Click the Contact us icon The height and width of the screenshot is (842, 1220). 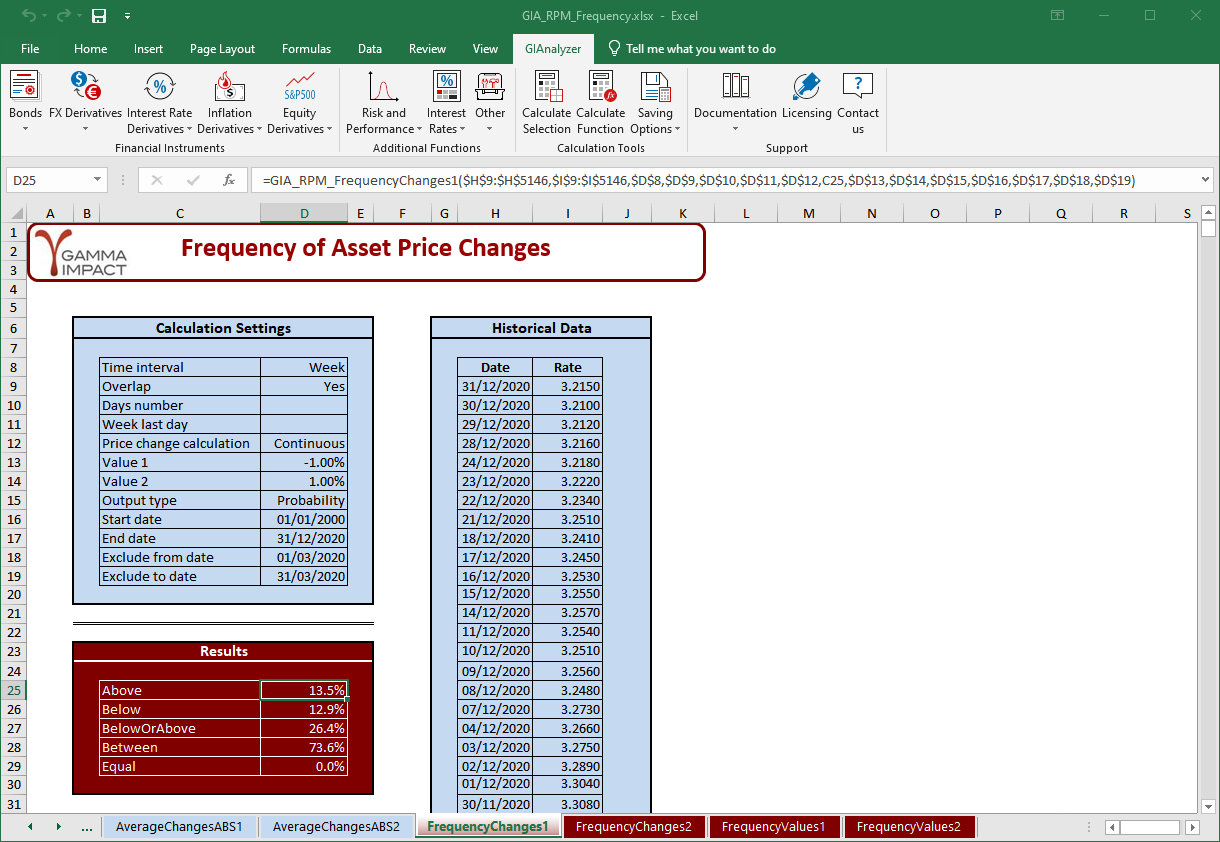(x=858, y=86)
